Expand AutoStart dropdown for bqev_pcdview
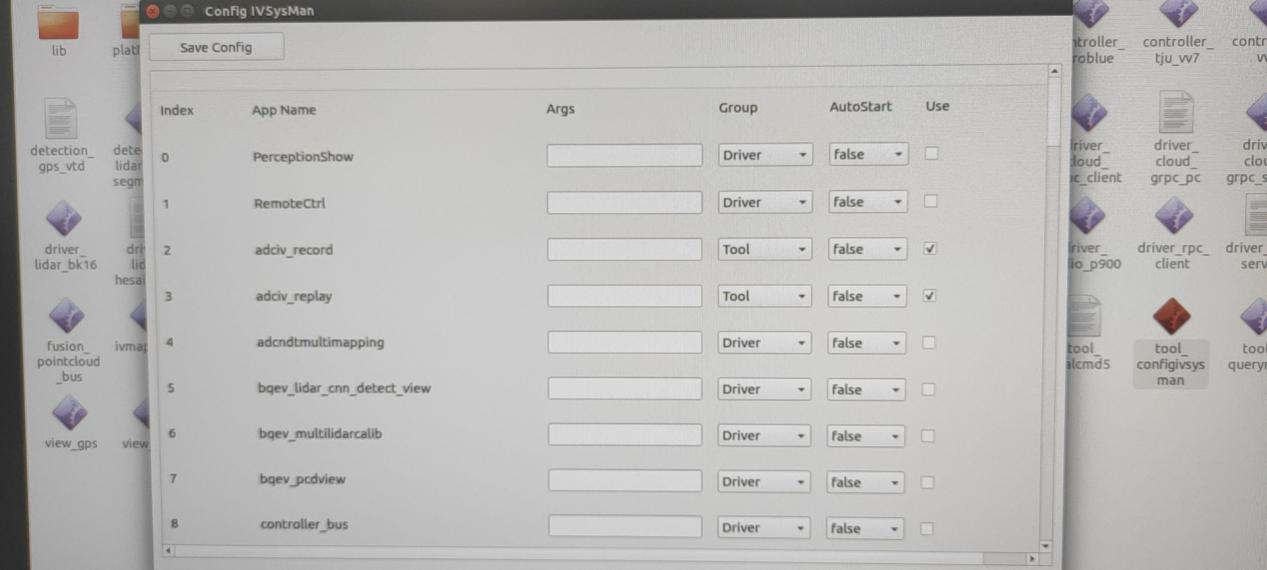Viewport: 1267px width, 570px height. pyautogui.click(x=866, y=482)
